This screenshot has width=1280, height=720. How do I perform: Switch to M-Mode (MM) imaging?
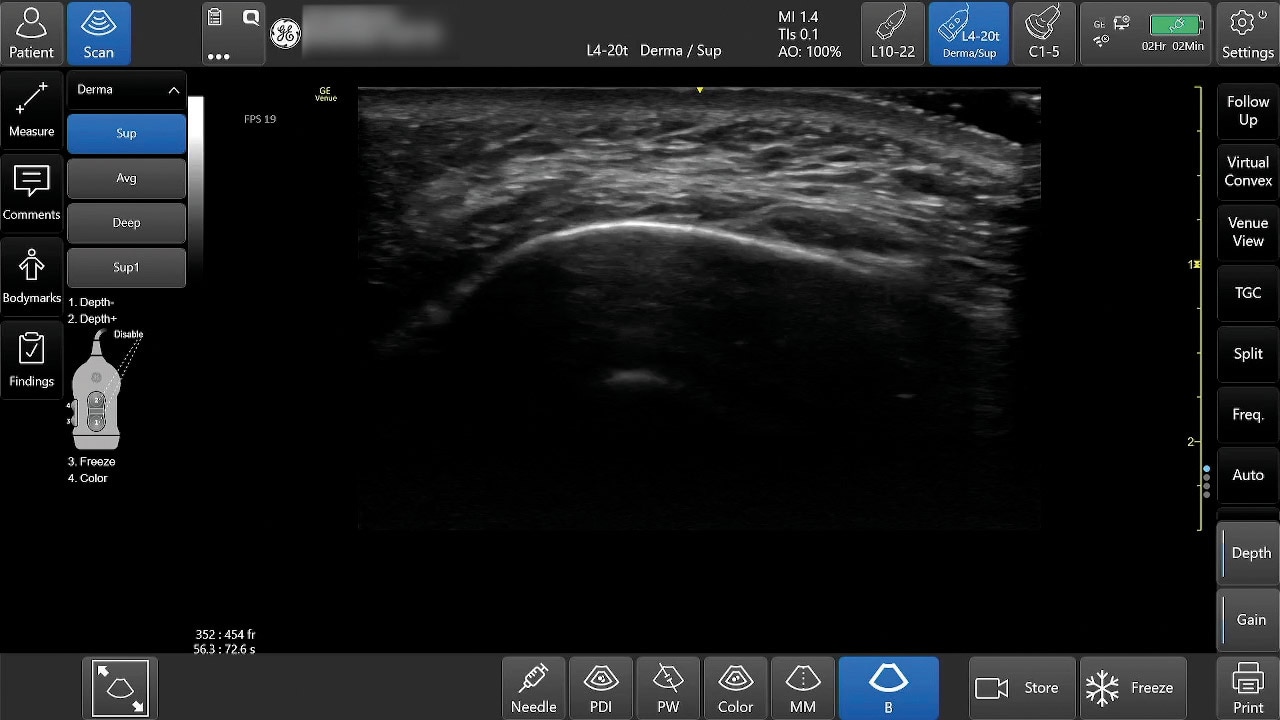click(x=802, y=688)
